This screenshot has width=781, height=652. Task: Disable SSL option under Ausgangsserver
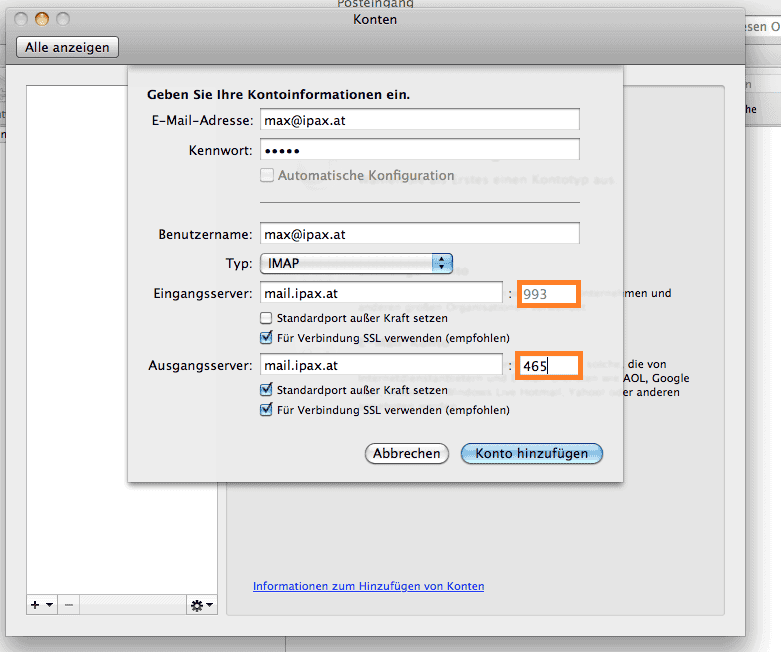pos(267,410)
